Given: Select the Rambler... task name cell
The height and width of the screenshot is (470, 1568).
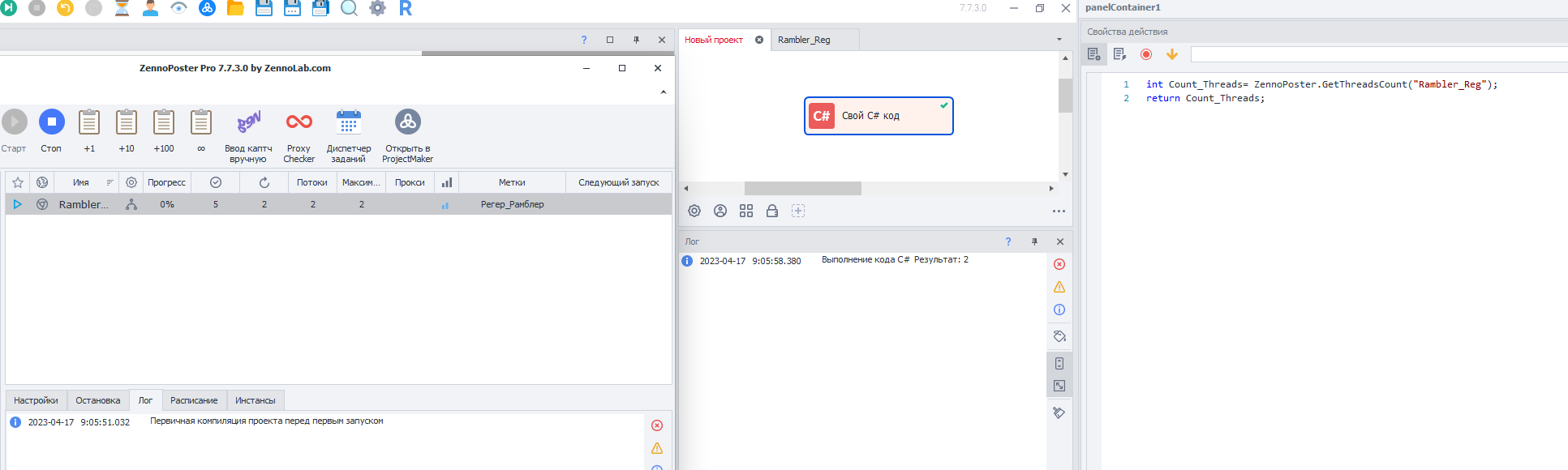Looking at the screenshot, I should tap(84, 204).
